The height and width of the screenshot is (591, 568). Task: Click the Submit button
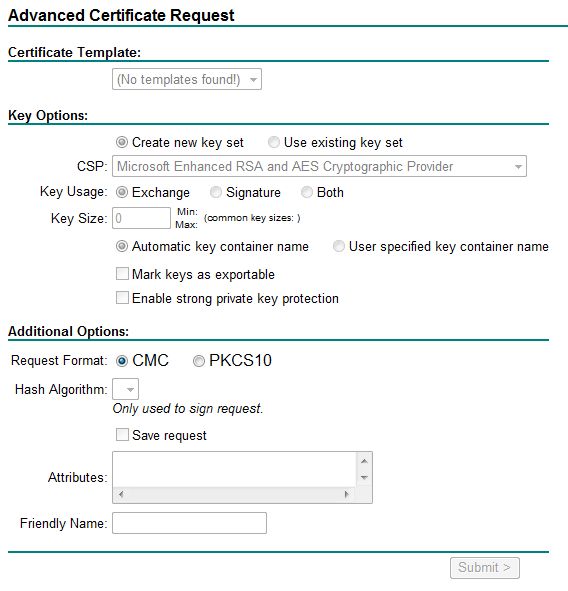point(485,568)
